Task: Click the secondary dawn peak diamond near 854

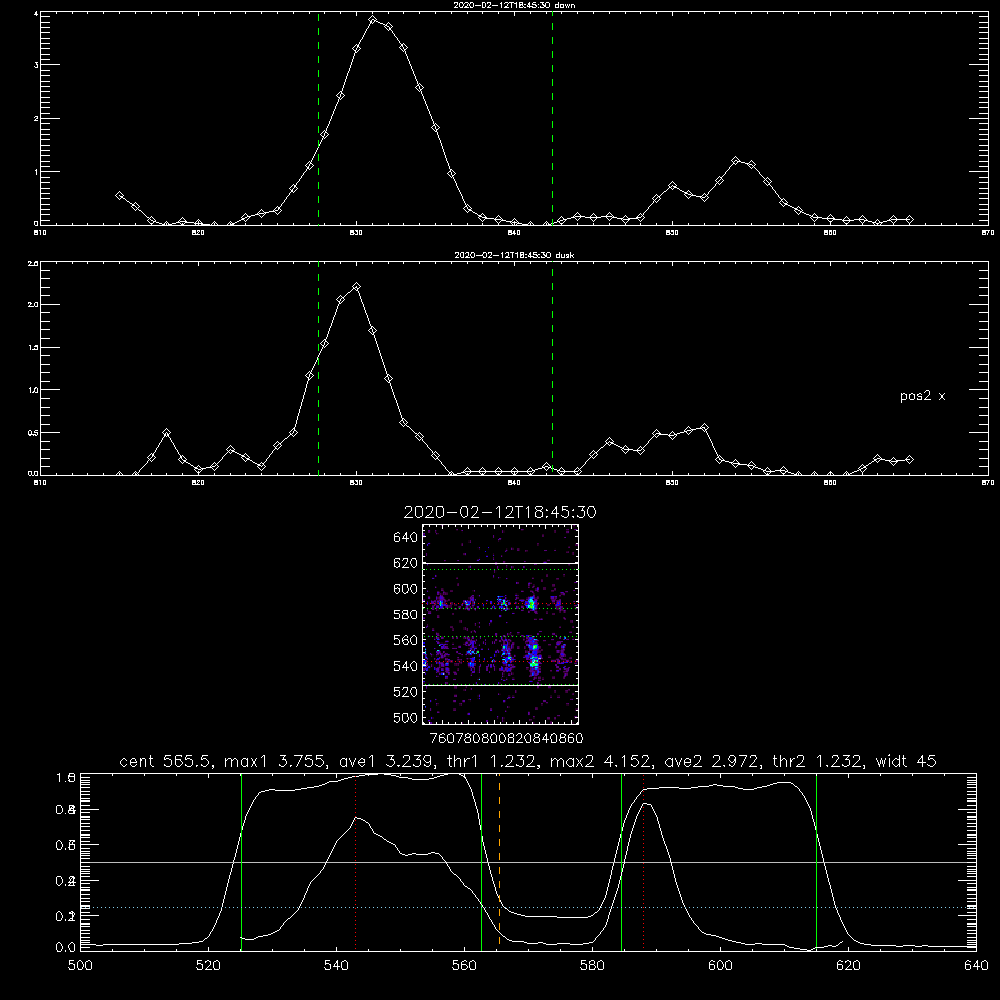Action: click(735, 161)
